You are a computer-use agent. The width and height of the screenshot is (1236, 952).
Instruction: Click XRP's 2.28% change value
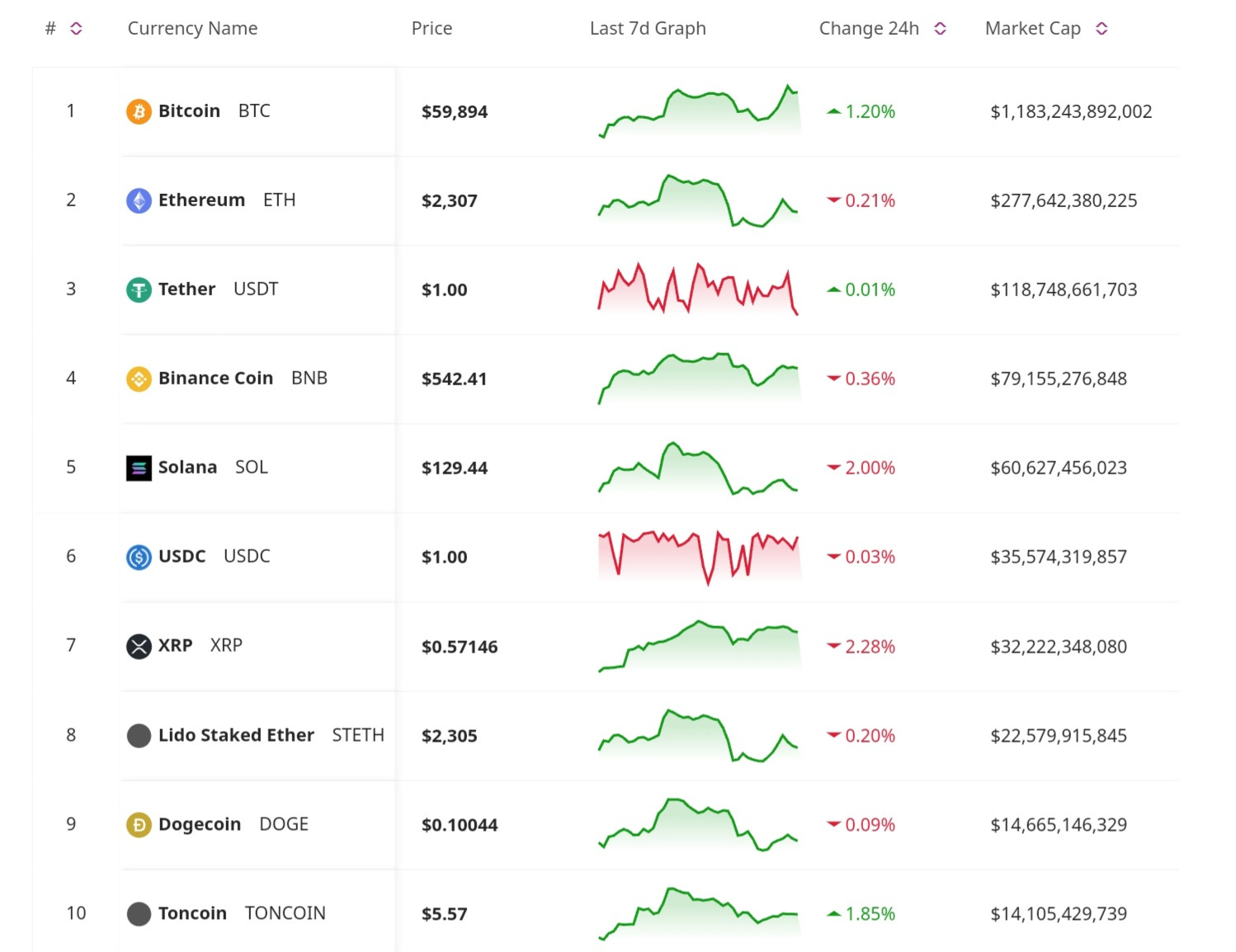[870, 647]
